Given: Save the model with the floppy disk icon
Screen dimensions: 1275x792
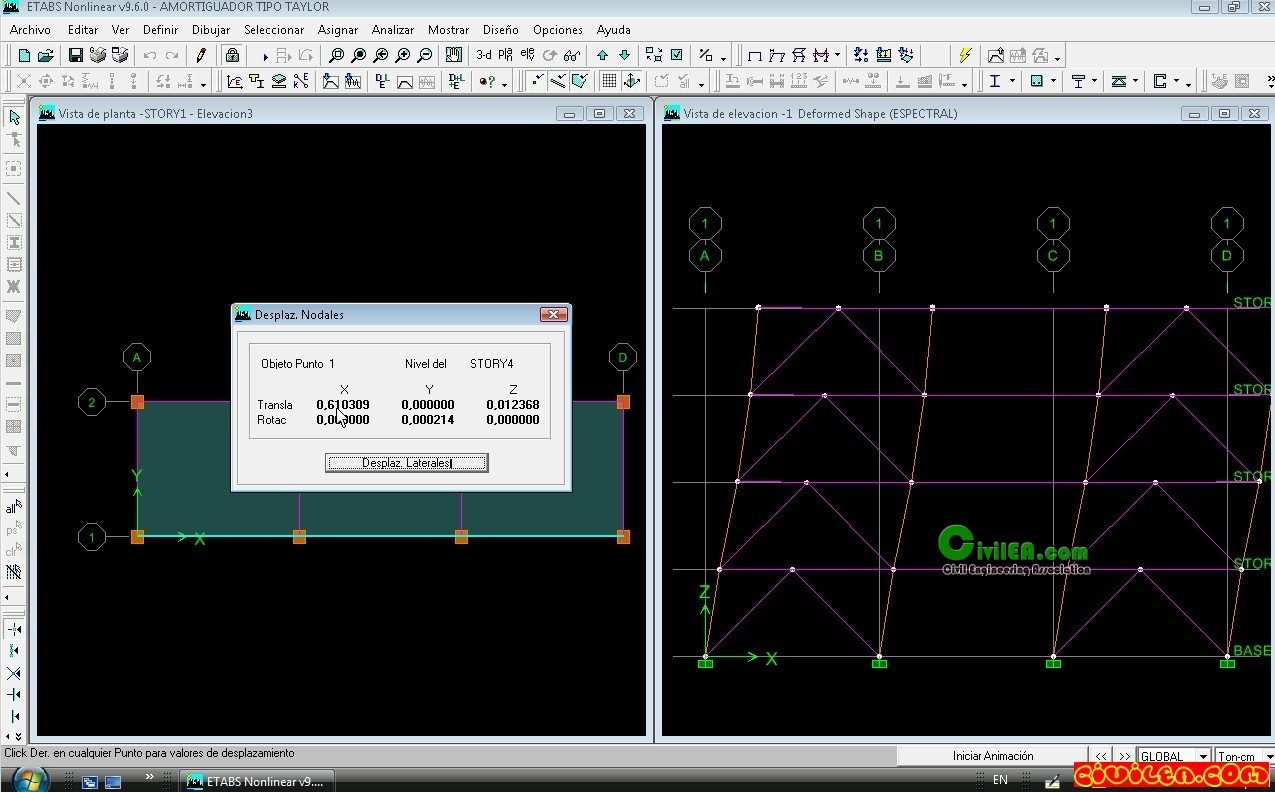Looking at the screenshot, I should pos(76,56).
